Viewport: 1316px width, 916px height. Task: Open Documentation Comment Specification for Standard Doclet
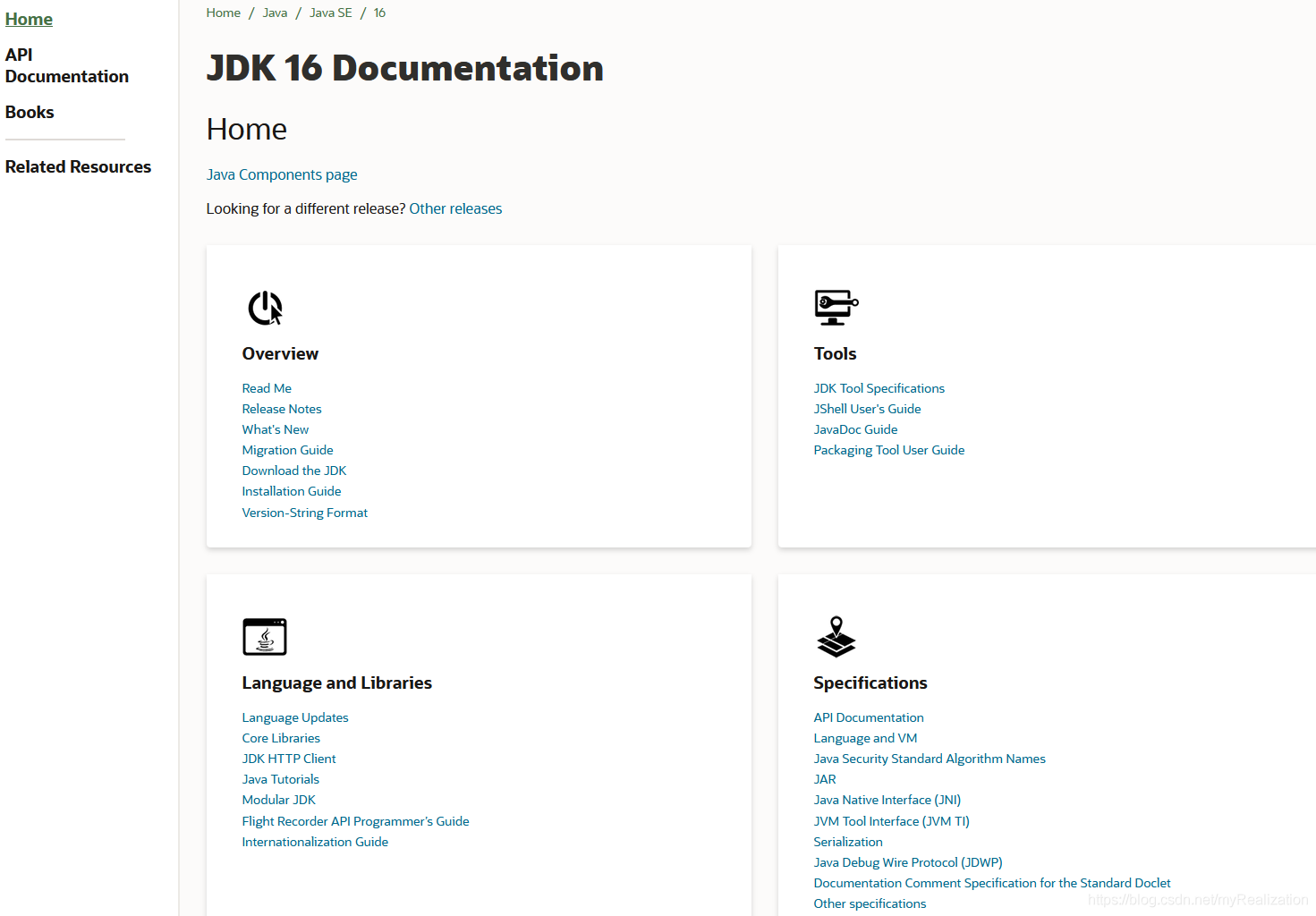click(992, 883)
